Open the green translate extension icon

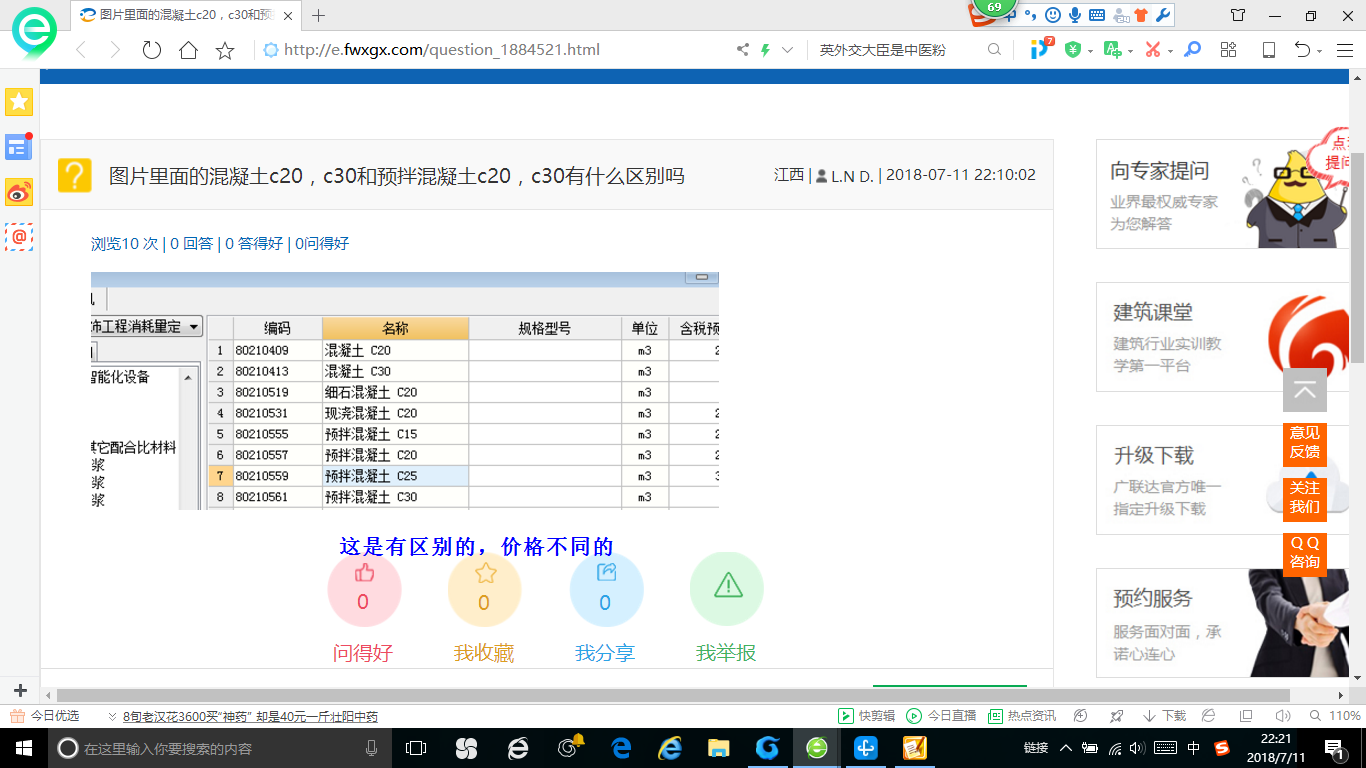[1112, 50]
